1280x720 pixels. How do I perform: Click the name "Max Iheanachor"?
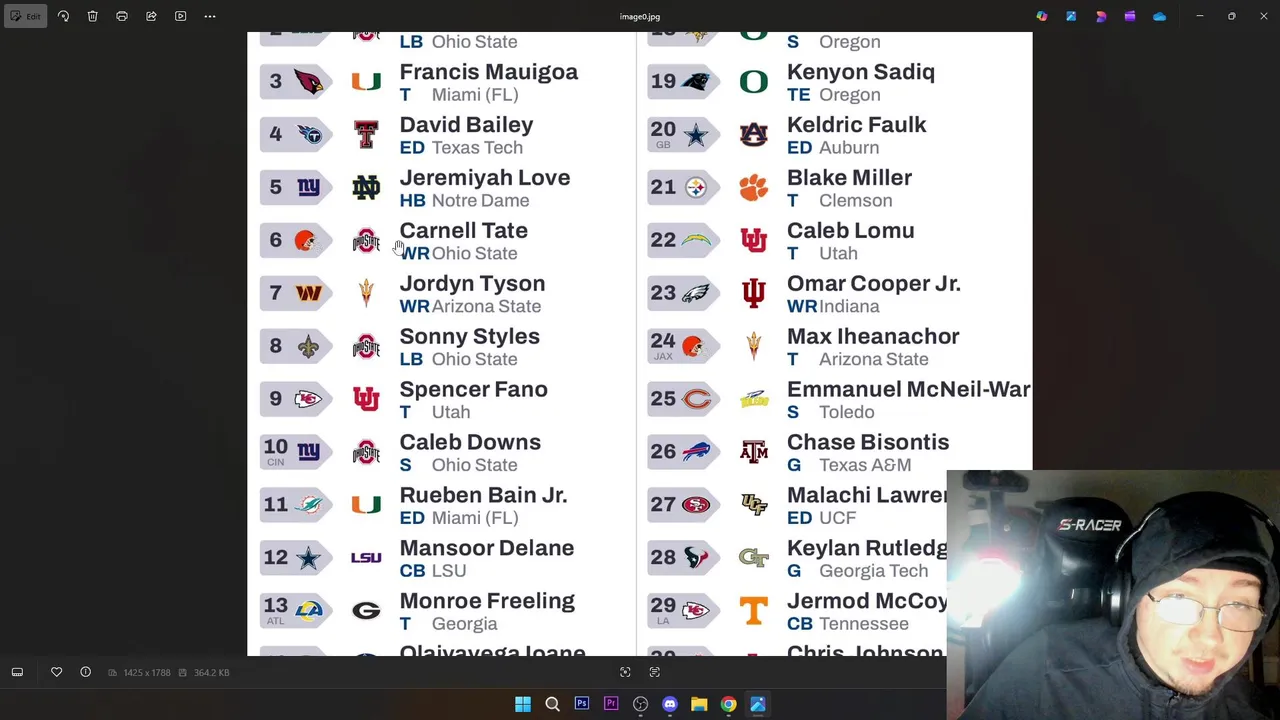[x=873, y=337]
